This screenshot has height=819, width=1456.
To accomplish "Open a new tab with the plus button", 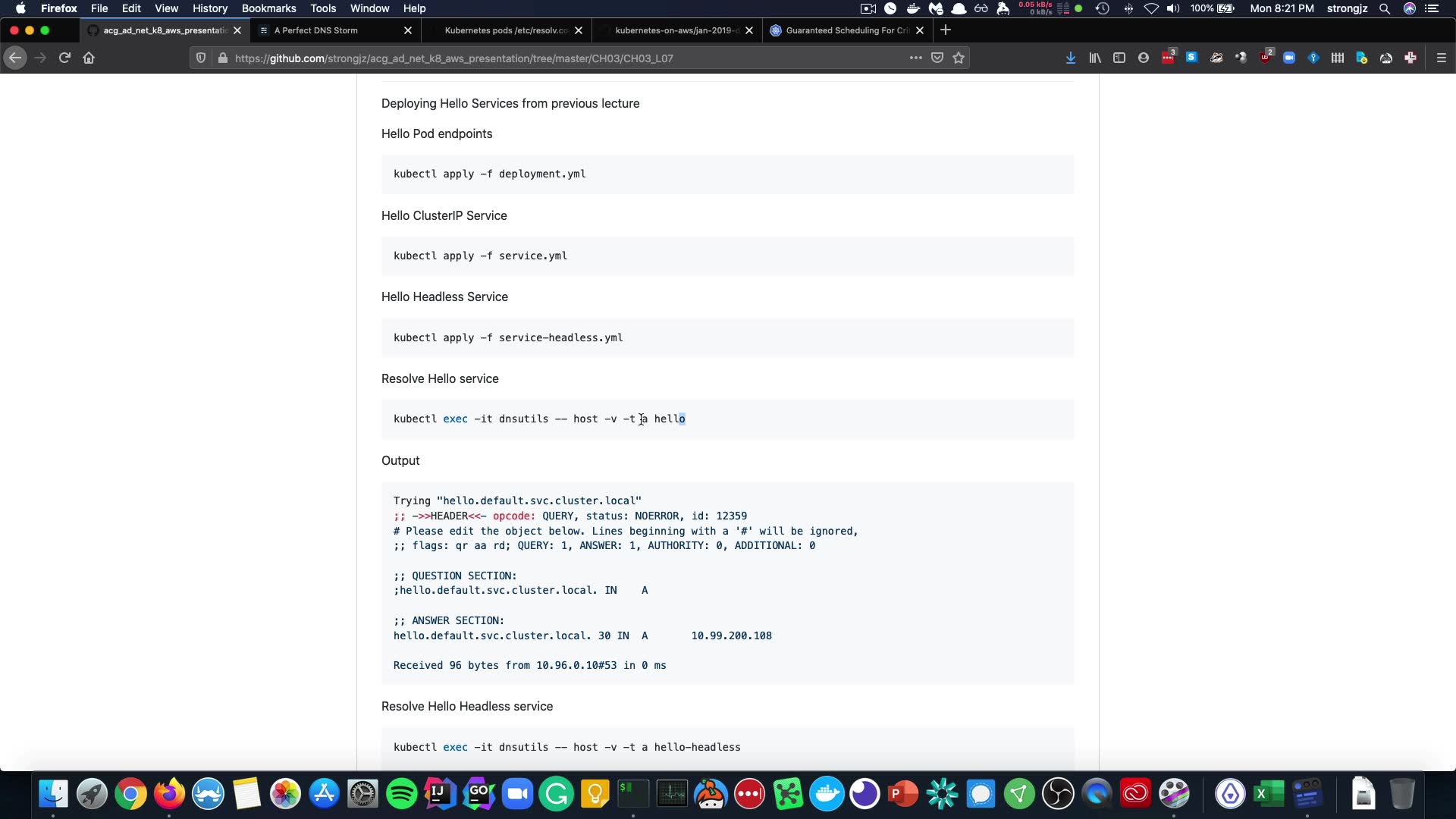I will 946,30.
